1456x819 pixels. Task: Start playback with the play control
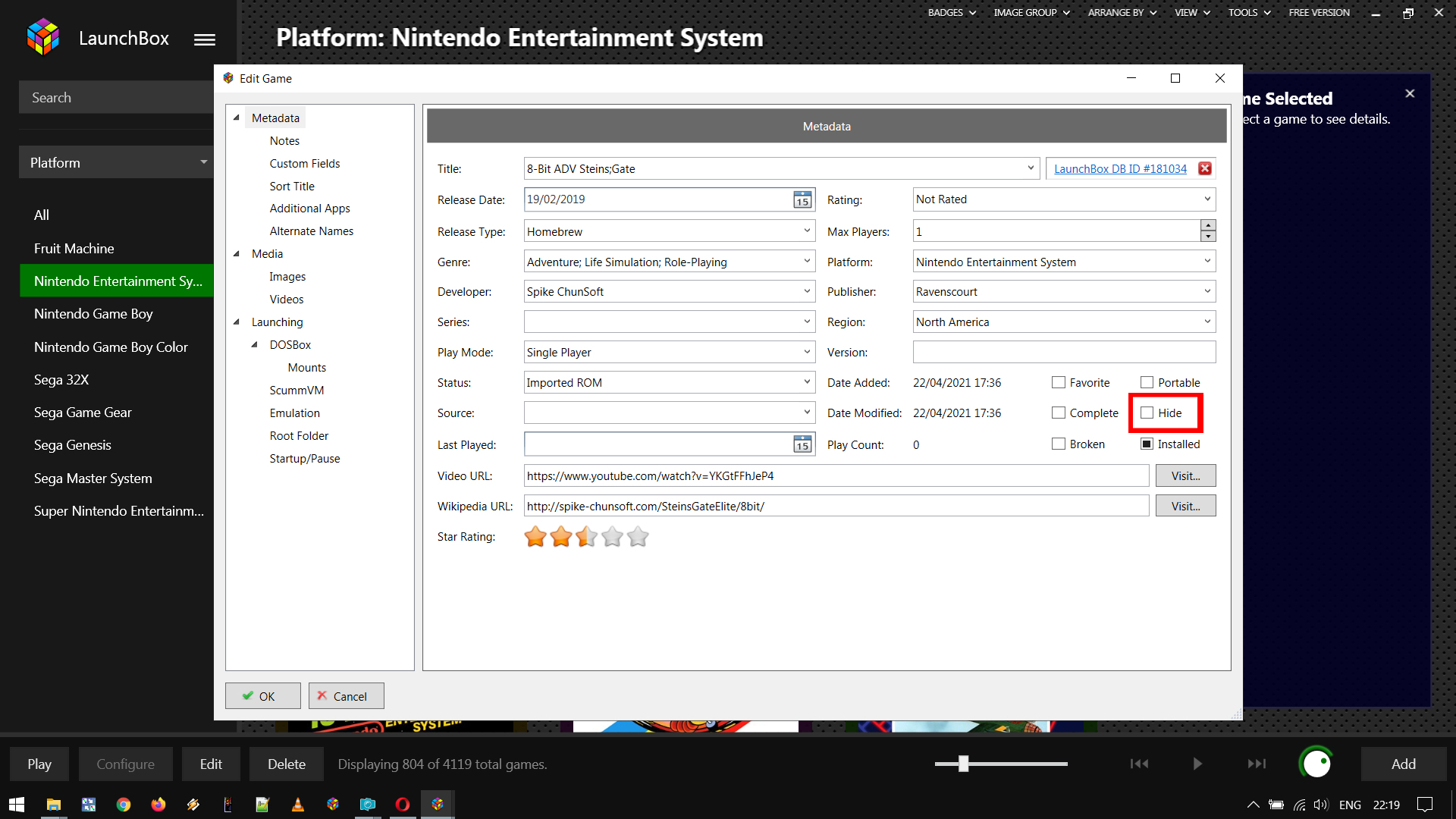1197,764
